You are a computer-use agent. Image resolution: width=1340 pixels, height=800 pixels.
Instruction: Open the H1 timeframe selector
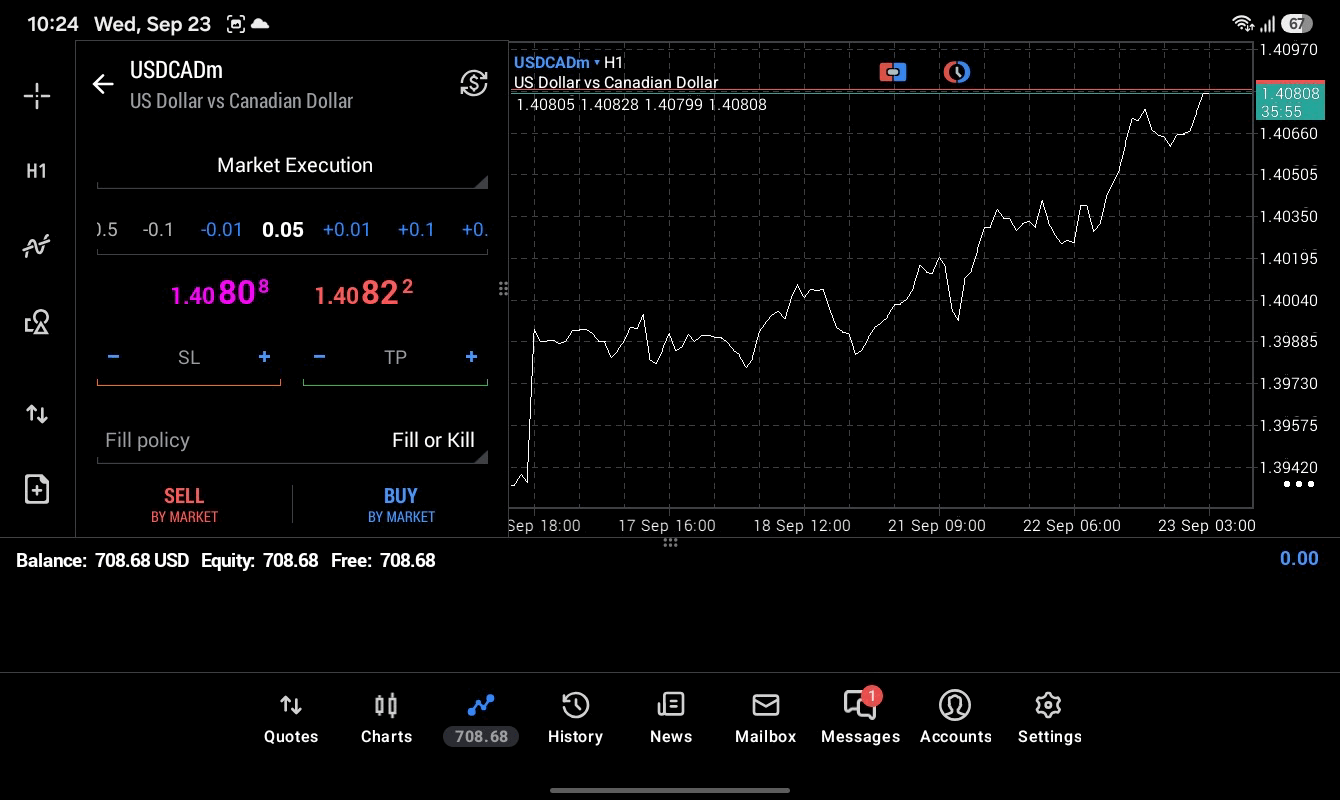click(37, 171)
